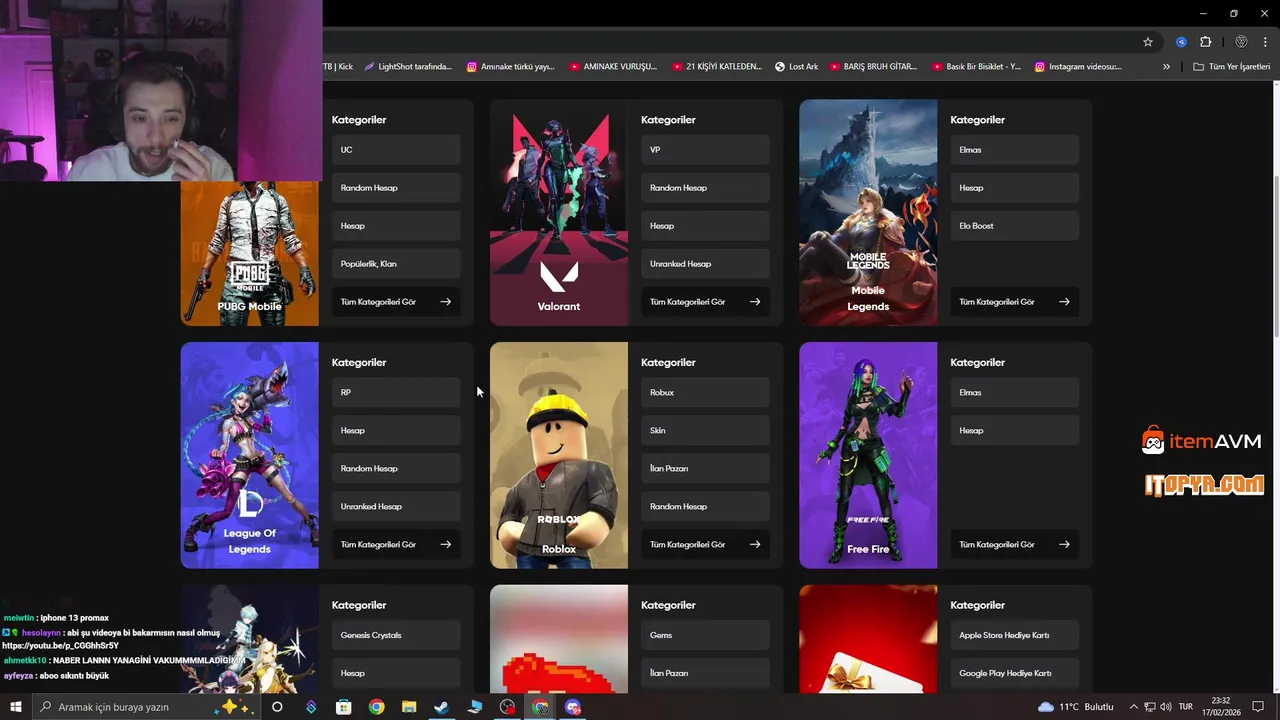The image size is (1280, 720).
Task: Open the Mobile Legends game card image
Action: coord(868,212)
